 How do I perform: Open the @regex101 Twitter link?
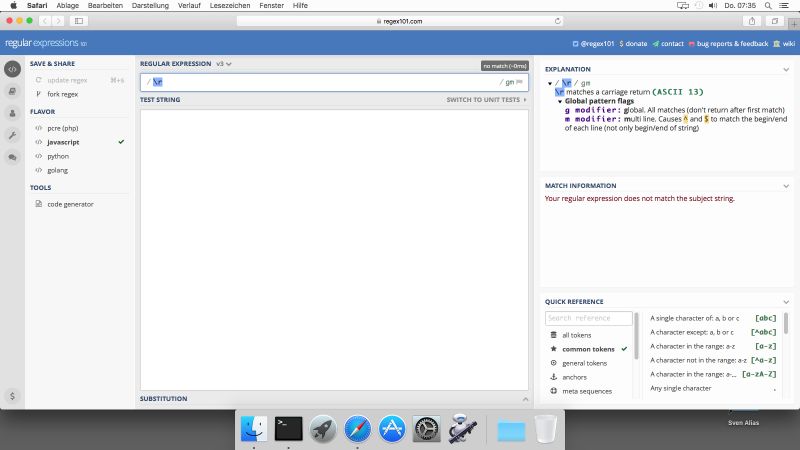[593, 44]
